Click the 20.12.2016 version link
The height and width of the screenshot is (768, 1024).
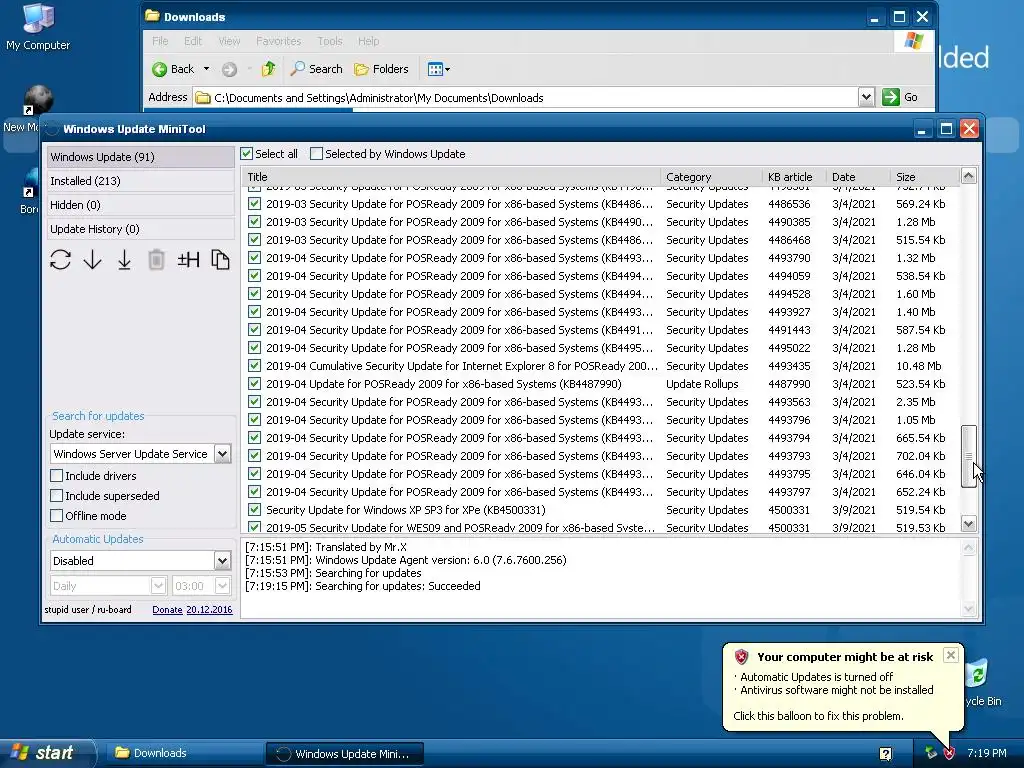(209, 609)
